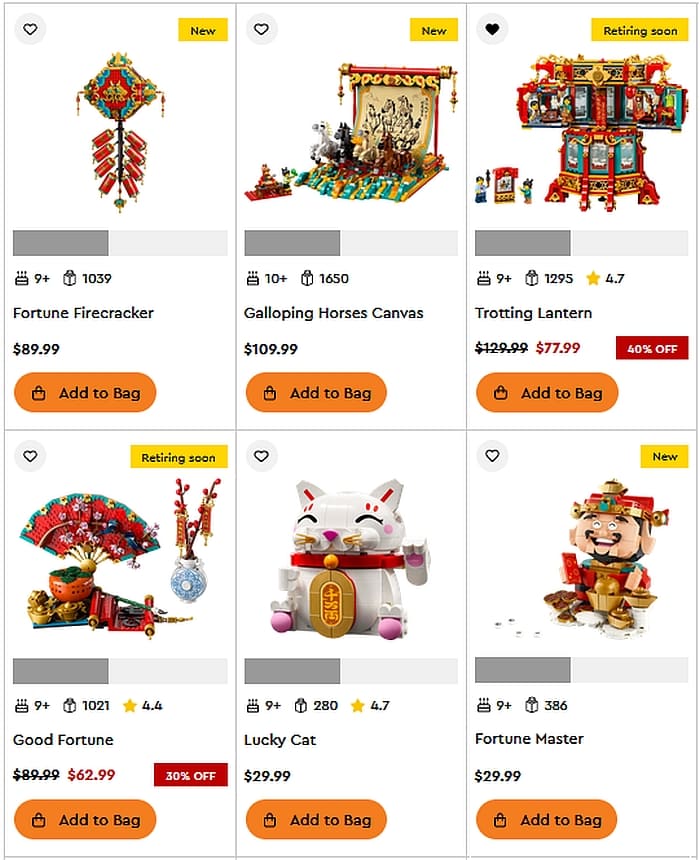This screenshot has width=700, height=860.
Task: Add Fortune Master to bag
Action: [546, 819]
